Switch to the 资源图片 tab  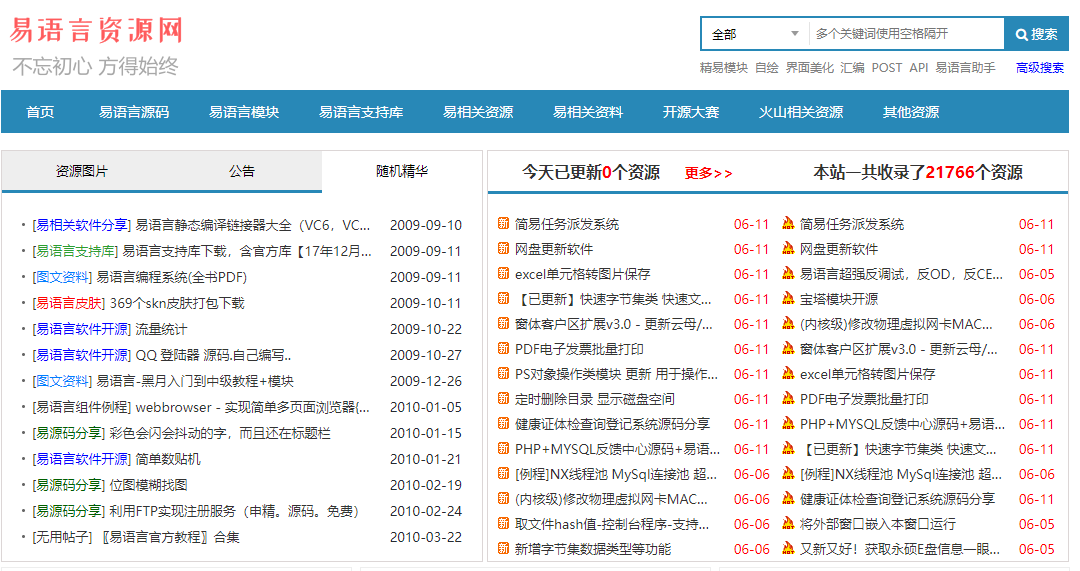click(82, 171)
